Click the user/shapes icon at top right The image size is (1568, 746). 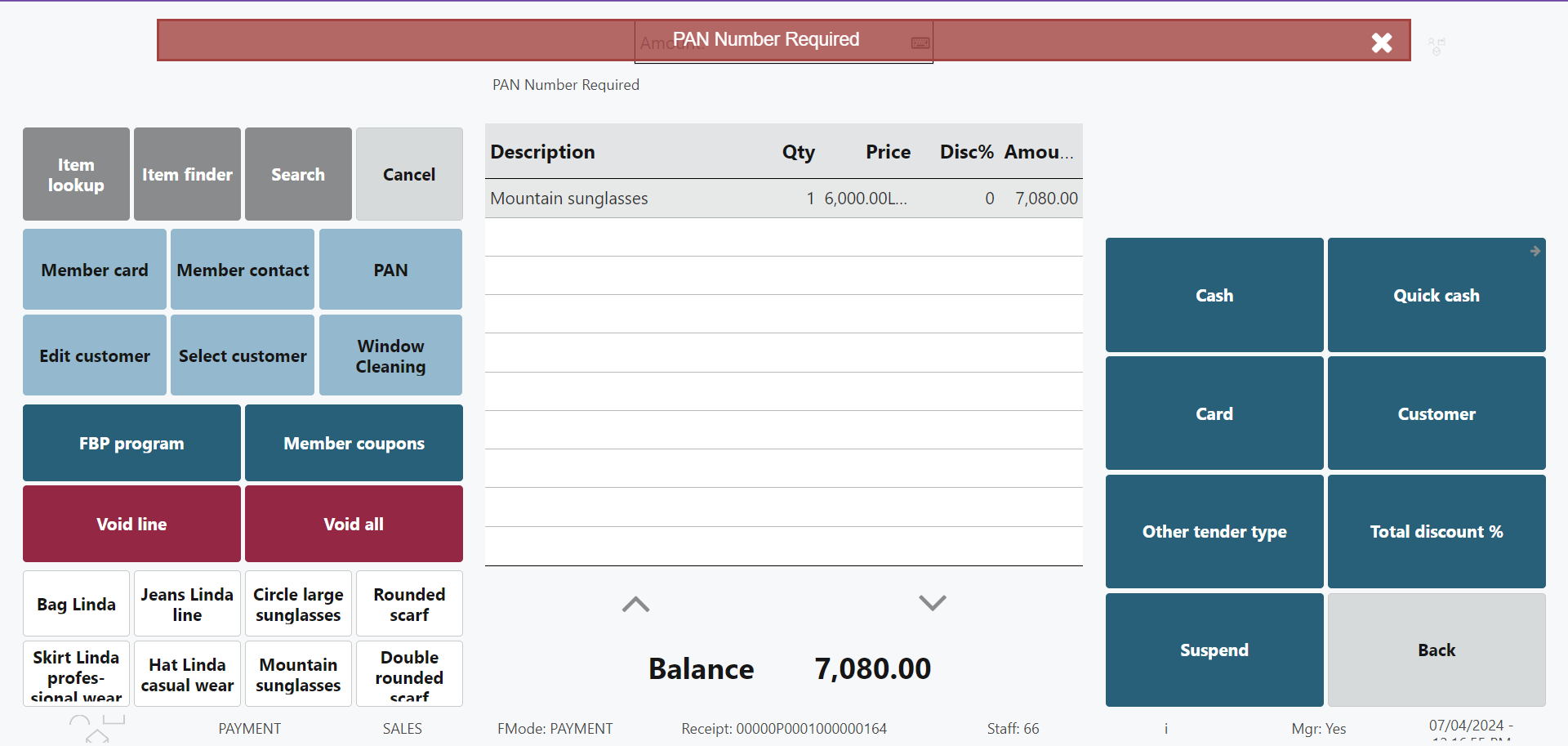(x=1437, y=46)
